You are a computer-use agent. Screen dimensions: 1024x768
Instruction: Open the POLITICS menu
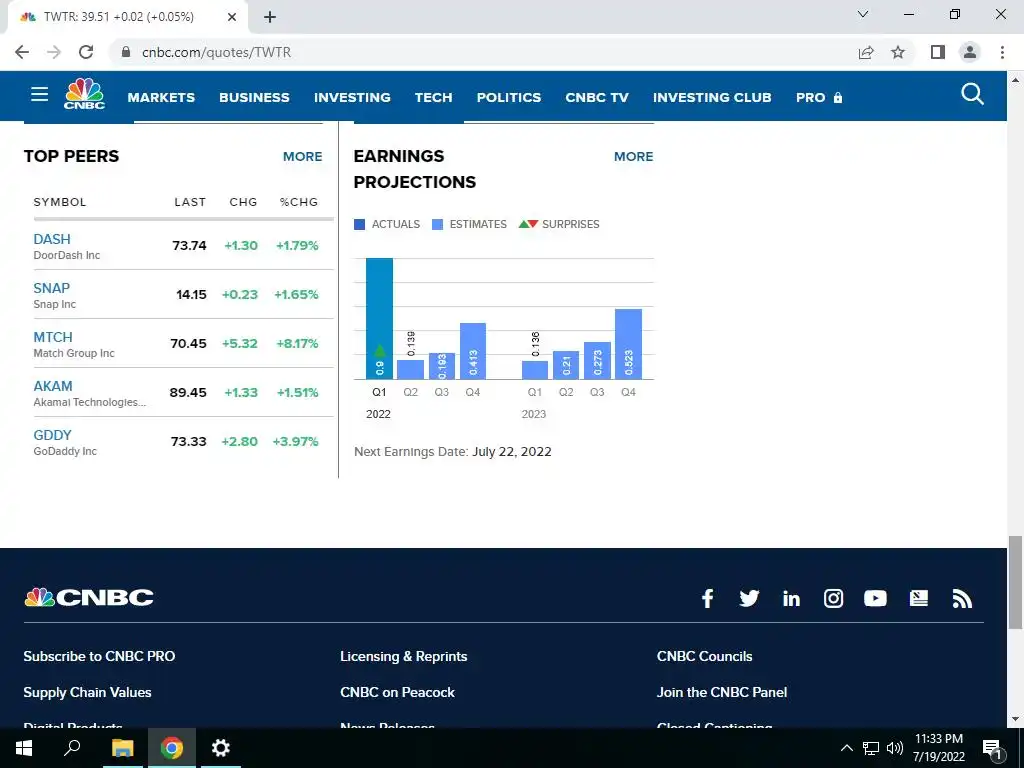coord(509,97)
